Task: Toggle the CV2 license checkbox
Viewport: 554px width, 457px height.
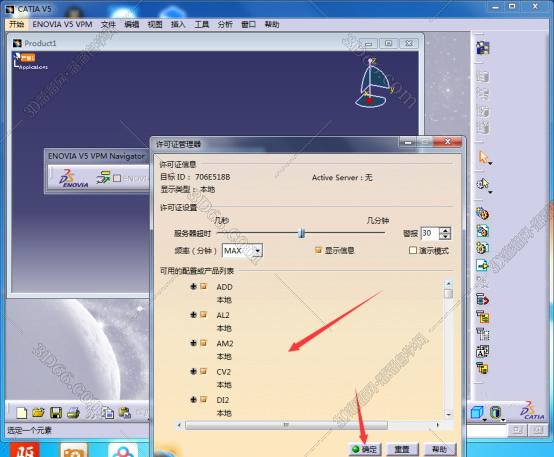Action: click(204, 371)
